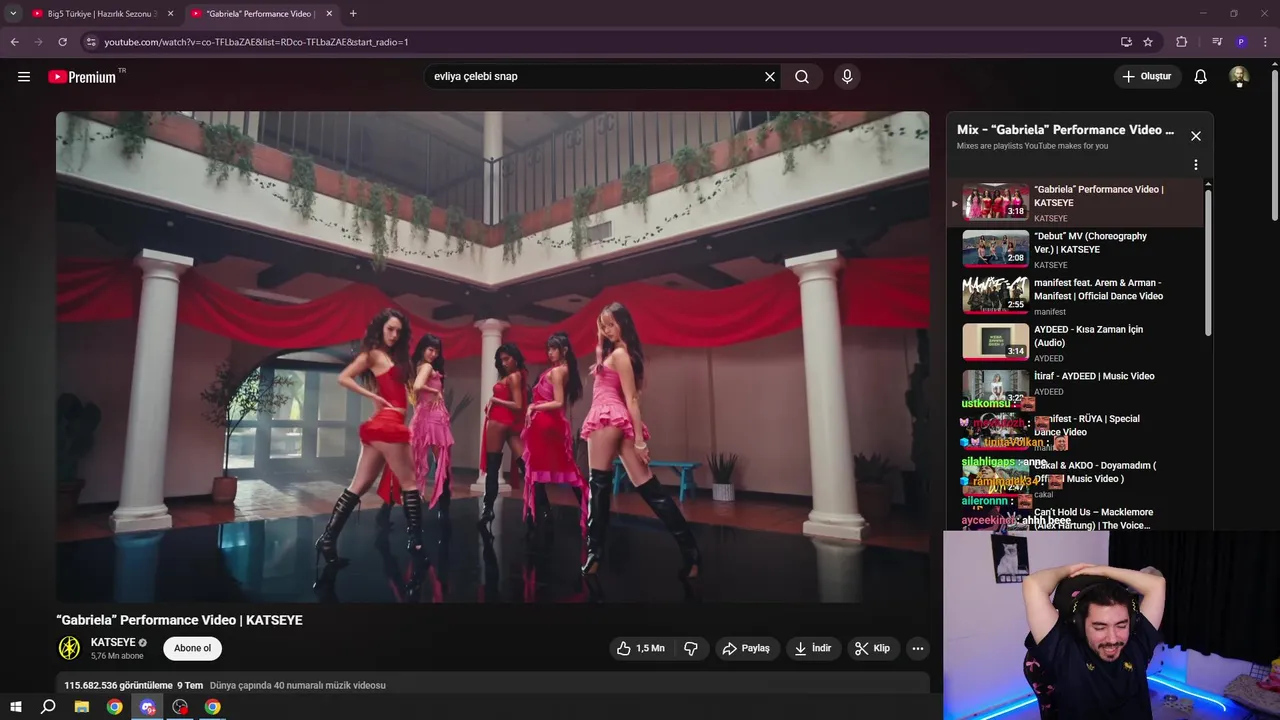Screen dimensions: 1280x720
Task: Open the notifications bell
Action: (1201, 77)
